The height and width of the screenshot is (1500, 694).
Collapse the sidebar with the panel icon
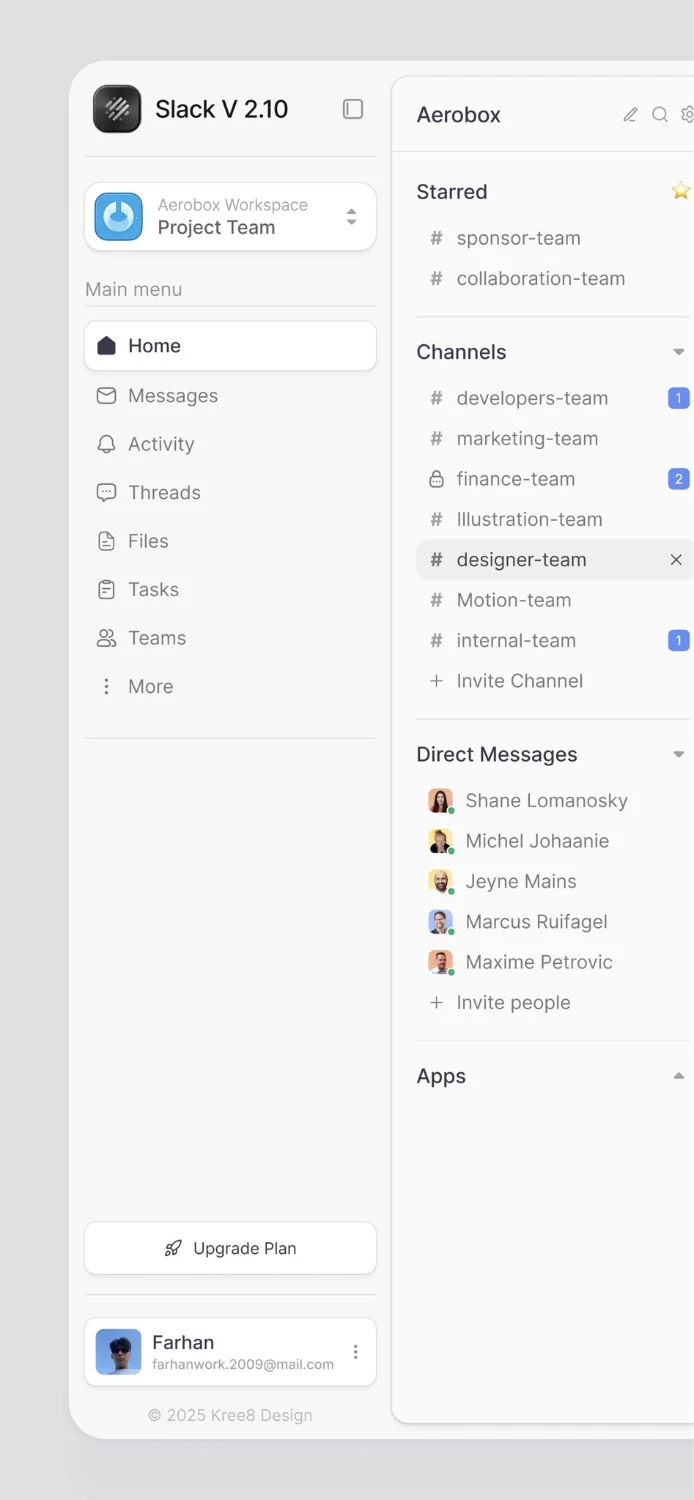[353, 109]
